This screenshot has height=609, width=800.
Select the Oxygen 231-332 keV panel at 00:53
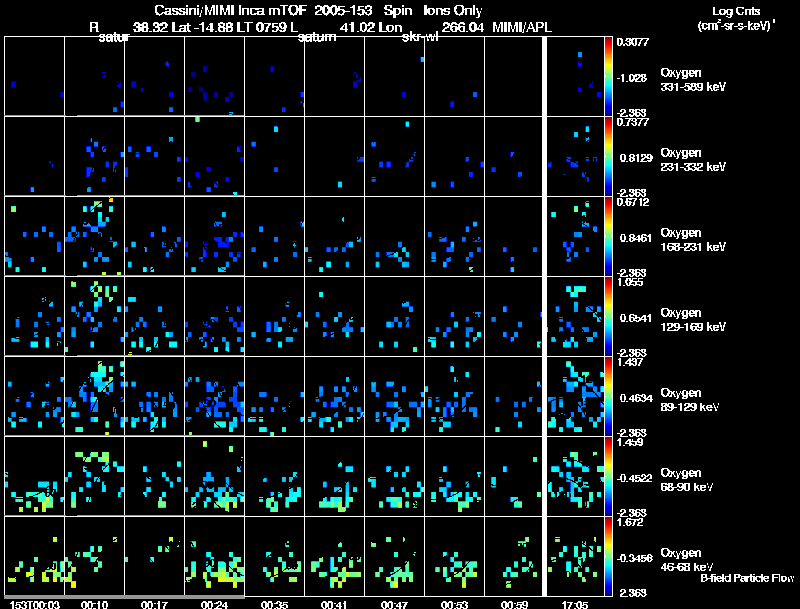[x=455, y=156]
